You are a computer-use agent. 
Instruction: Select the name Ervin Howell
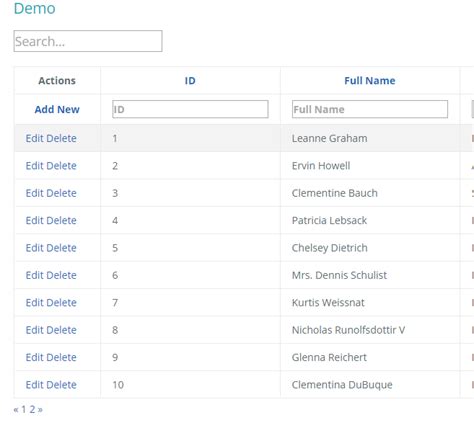pyautogui.click(x=321, y=166)
